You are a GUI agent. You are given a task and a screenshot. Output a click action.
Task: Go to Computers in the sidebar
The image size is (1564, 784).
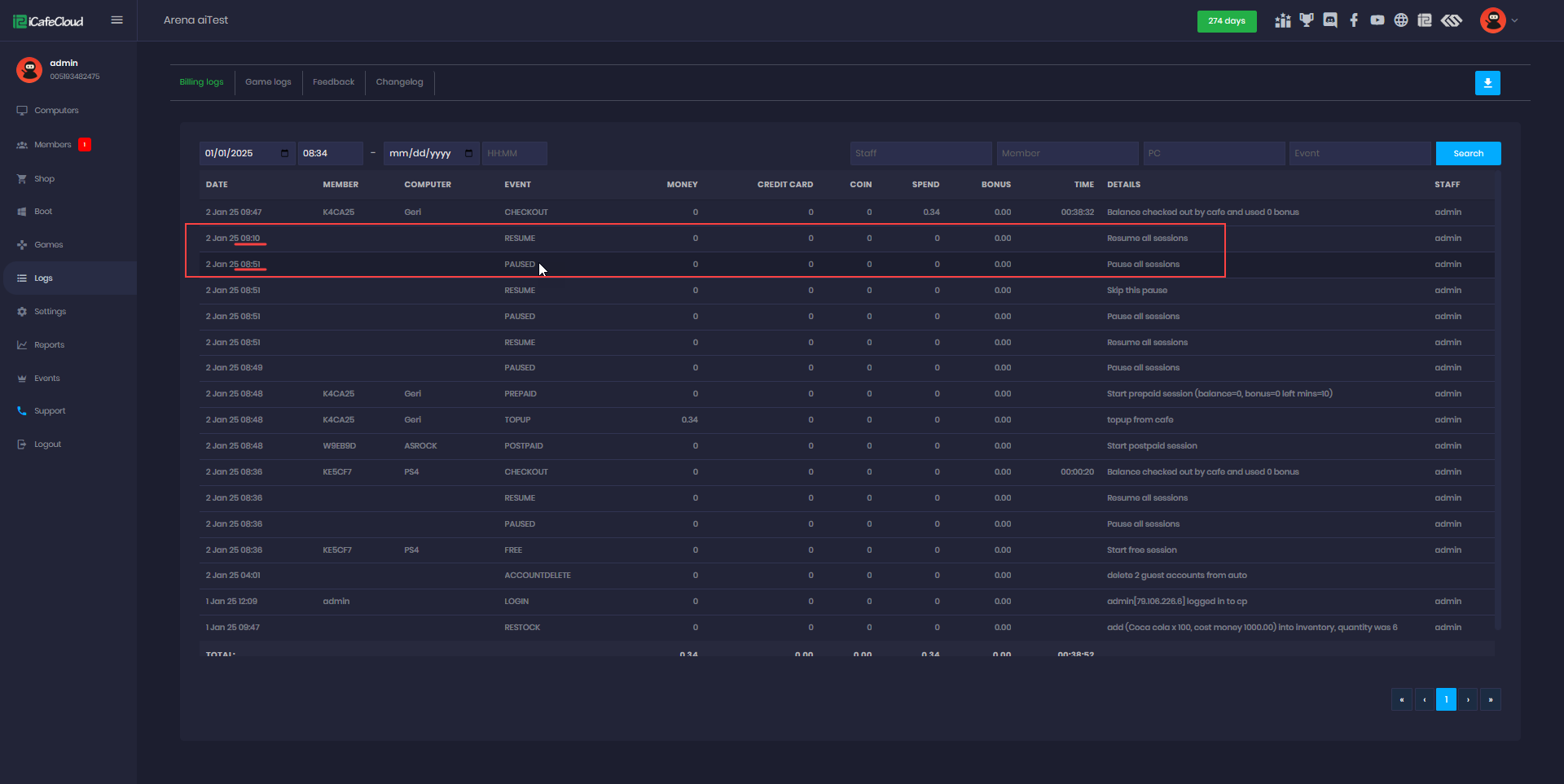click(x=56, y=111)
